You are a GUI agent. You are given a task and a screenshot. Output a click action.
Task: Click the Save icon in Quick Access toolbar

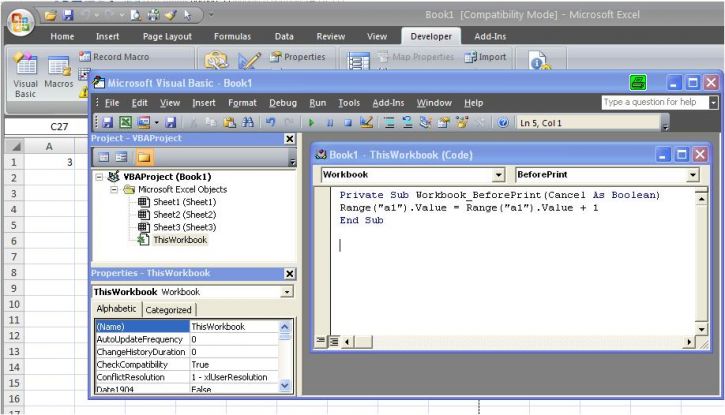(x=68, y=16)
